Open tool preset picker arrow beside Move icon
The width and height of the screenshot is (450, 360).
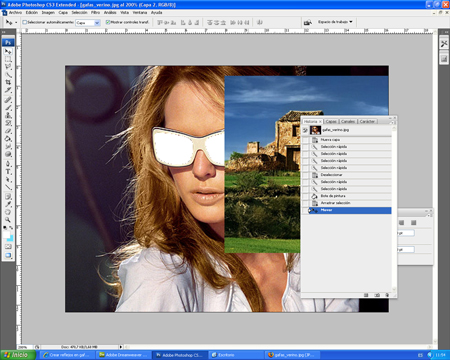point(16,23)
